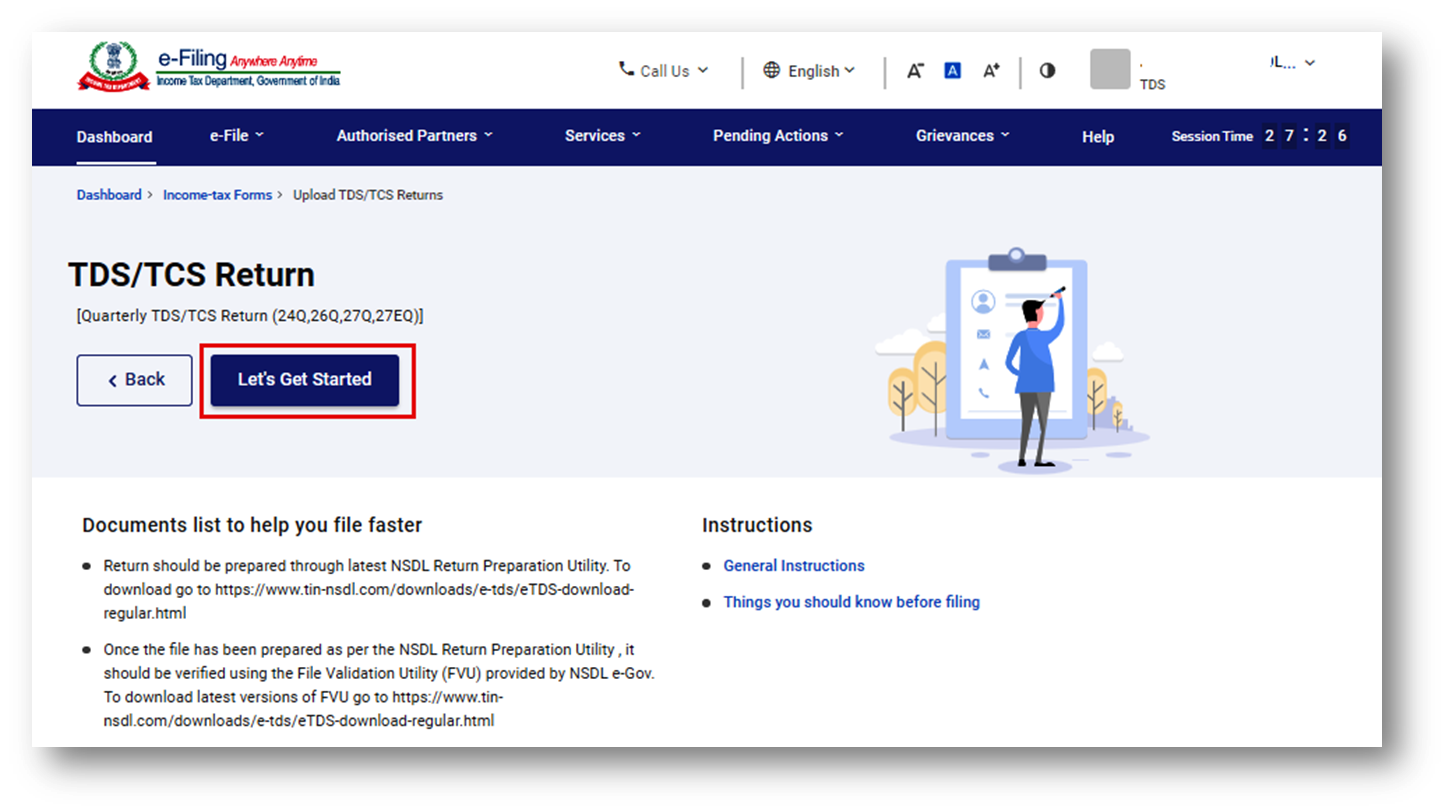
Task: Open the Authorised Partners menu
Action: pos(414,136)
